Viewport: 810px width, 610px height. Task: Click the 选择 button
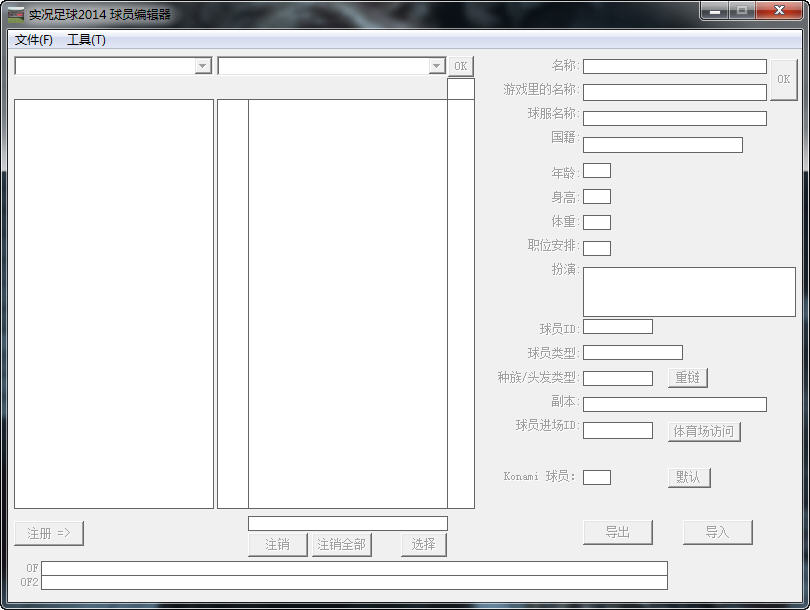[424, 544]
